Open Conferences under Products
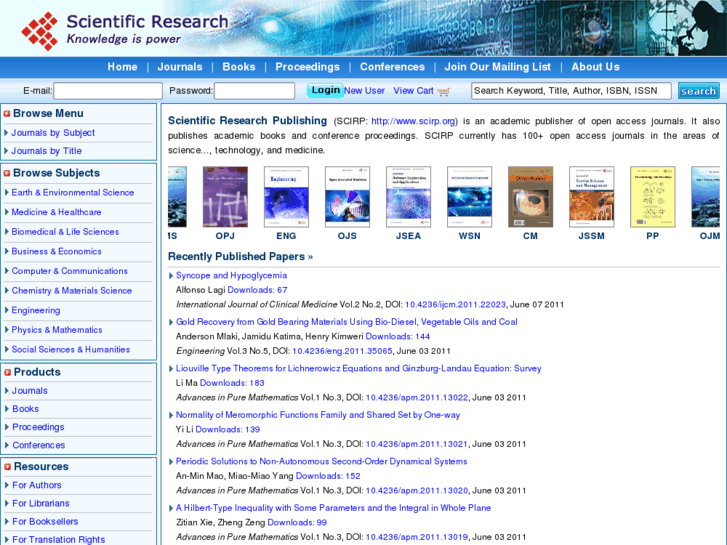Viewport: 727px width, 545px height. pos(38,445)
